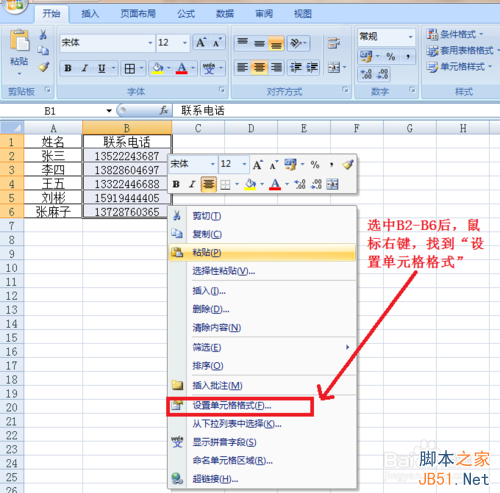Choose 选择性粘贴(V) in the context menu
This screenshot has height=493, width=500.
coord(262,271)
